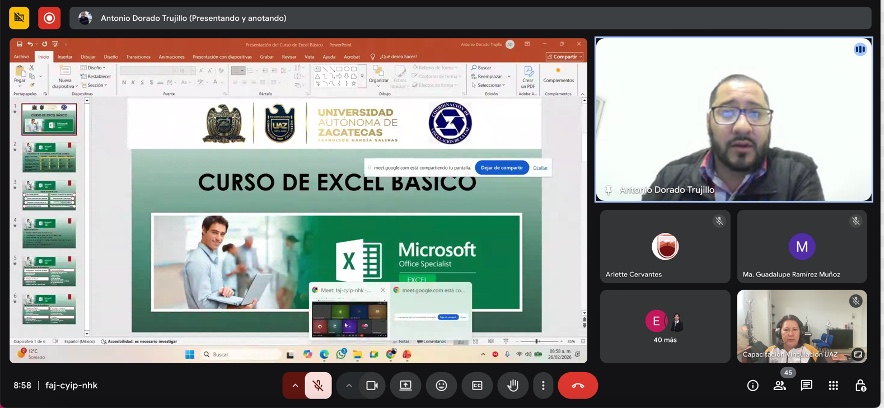
Task: Open host controls lock icon
Action: (860, 385)
